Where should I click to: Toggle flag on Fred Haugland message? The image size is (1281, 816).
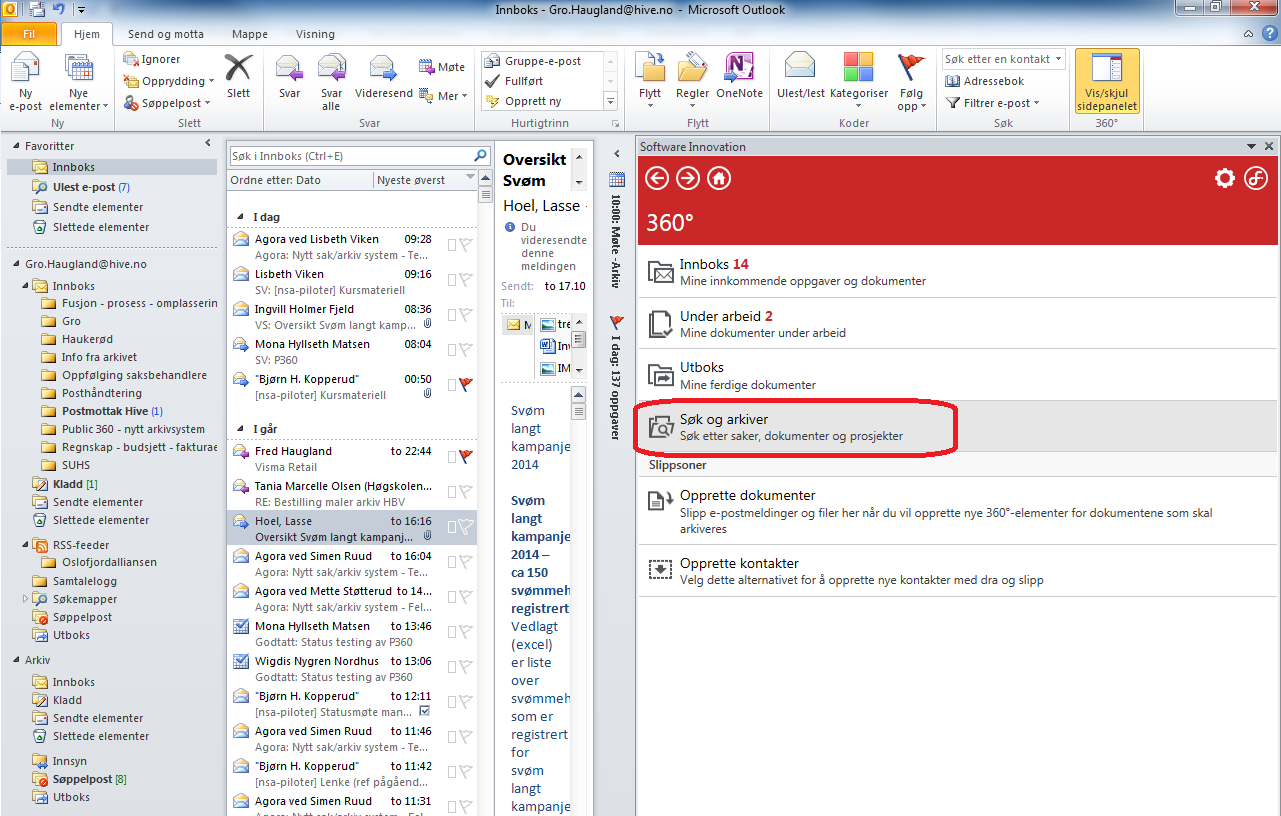click(x=466, y=457)
